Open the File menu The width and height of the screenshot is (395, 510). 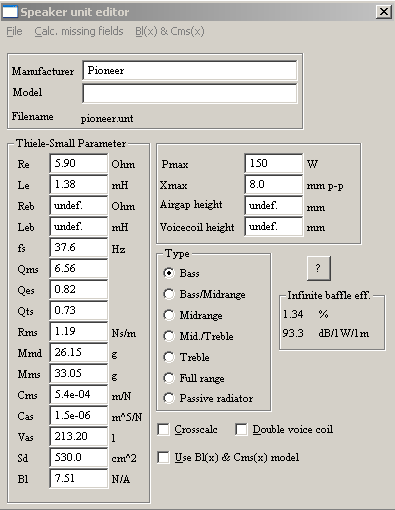[x=14, y=31]
